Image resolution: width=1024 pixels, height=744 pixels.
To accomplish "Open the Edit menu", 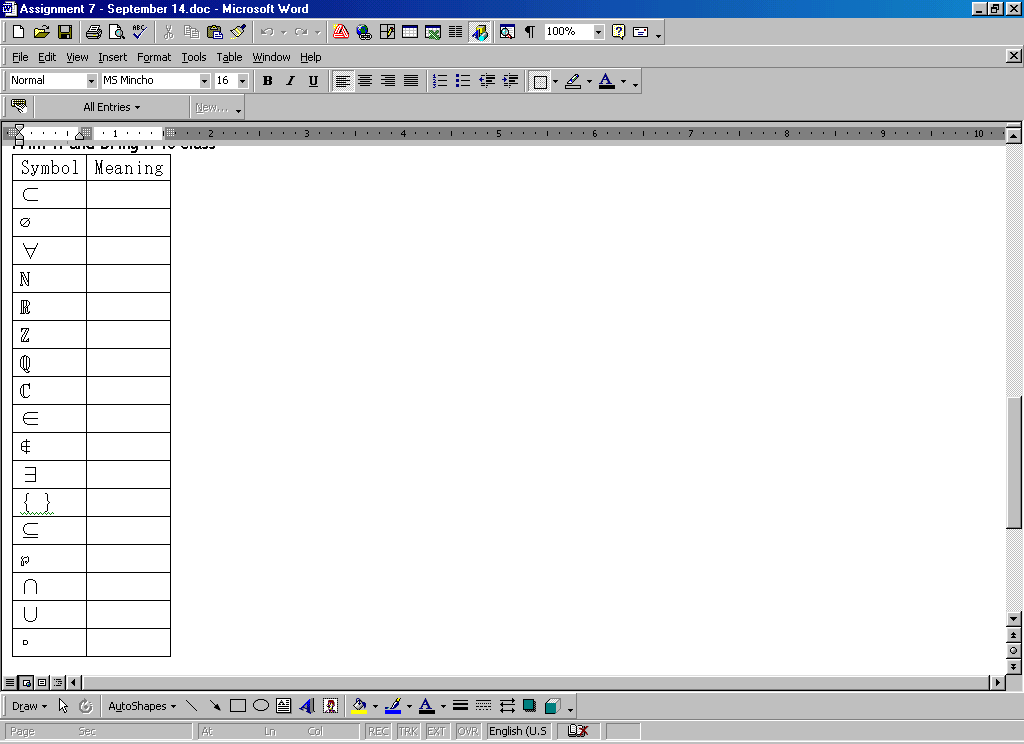I will 46,57.
